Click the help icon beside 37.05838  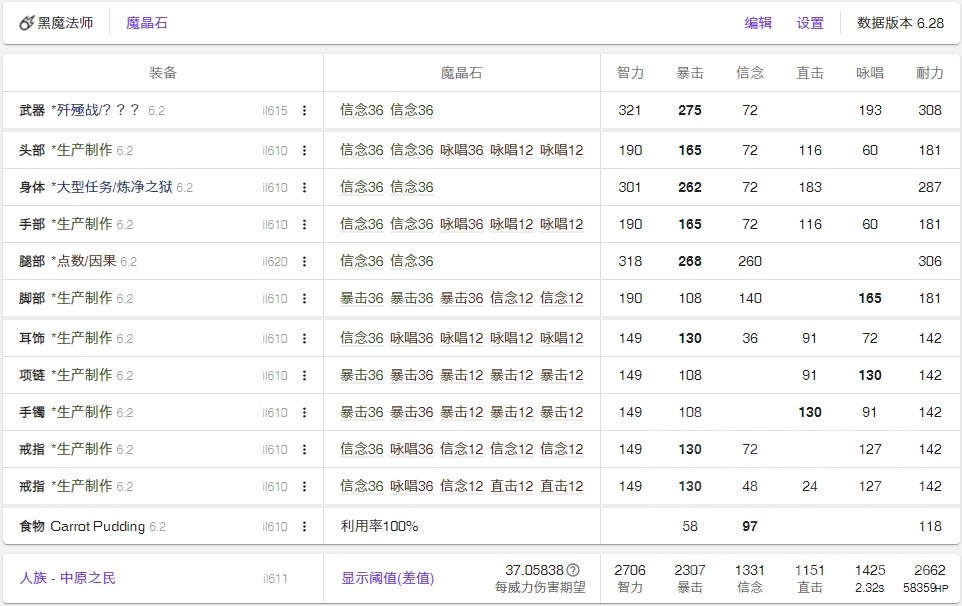pos(573,570)
